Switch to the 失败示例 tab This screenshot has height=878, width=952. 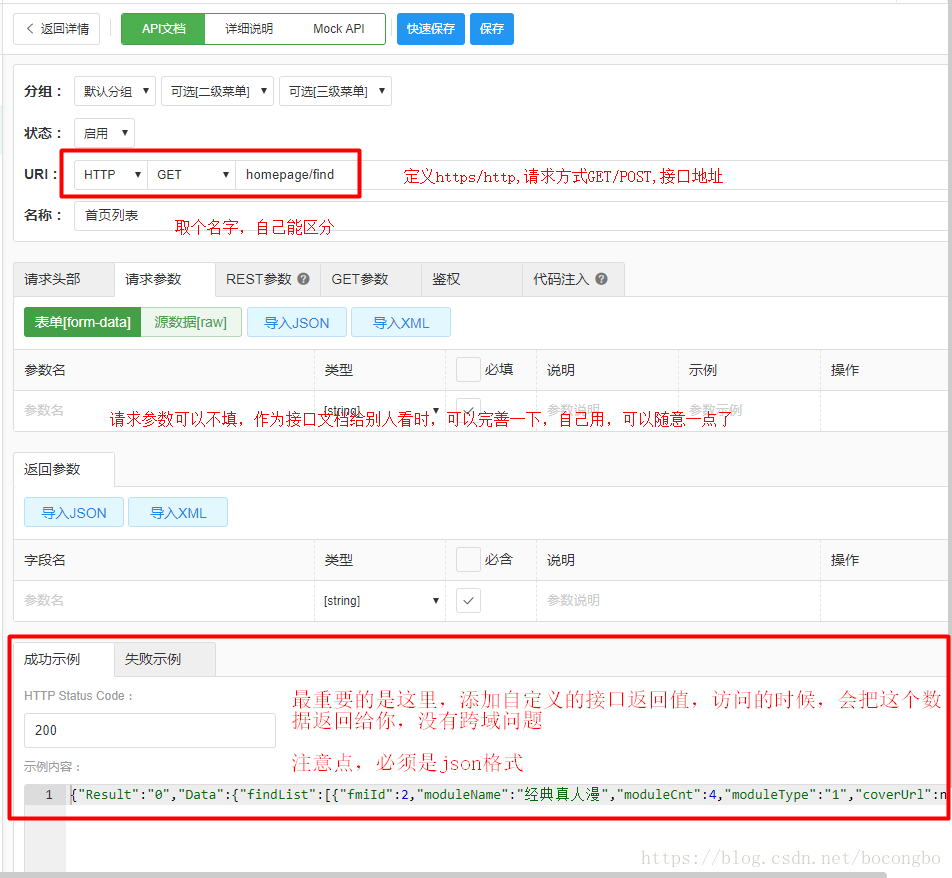coord(153,660)
